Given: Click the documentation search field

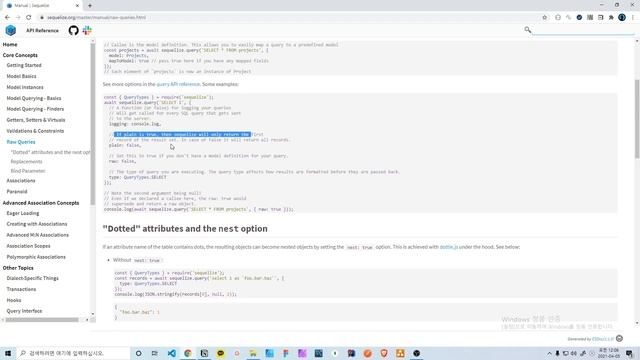Looking at the screenshot, I should click(x=584, y=30).
